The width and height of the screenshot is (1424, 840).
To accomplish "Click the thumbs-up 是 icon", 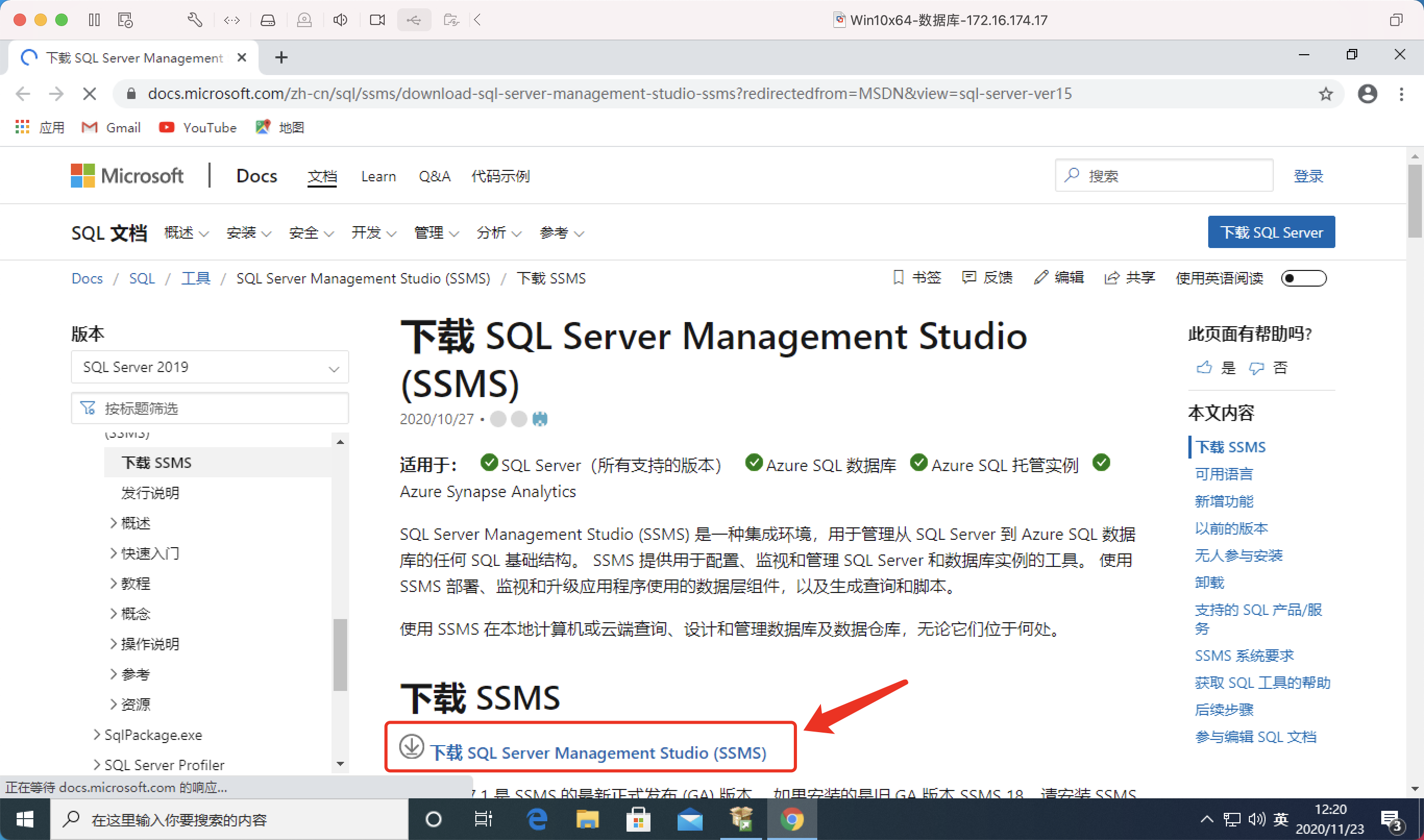I will (1204, 367).
